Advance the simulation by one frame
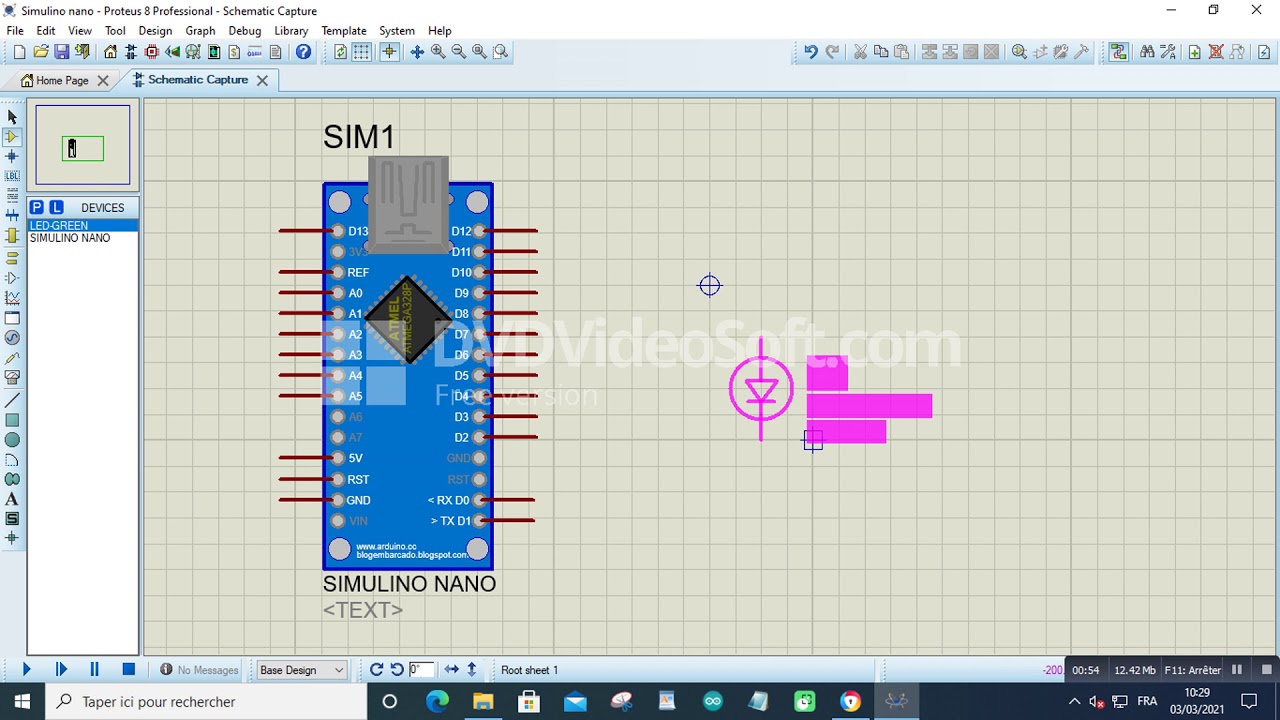The image size is (1280, 720). pyautogui.click(x=61, y=670)
